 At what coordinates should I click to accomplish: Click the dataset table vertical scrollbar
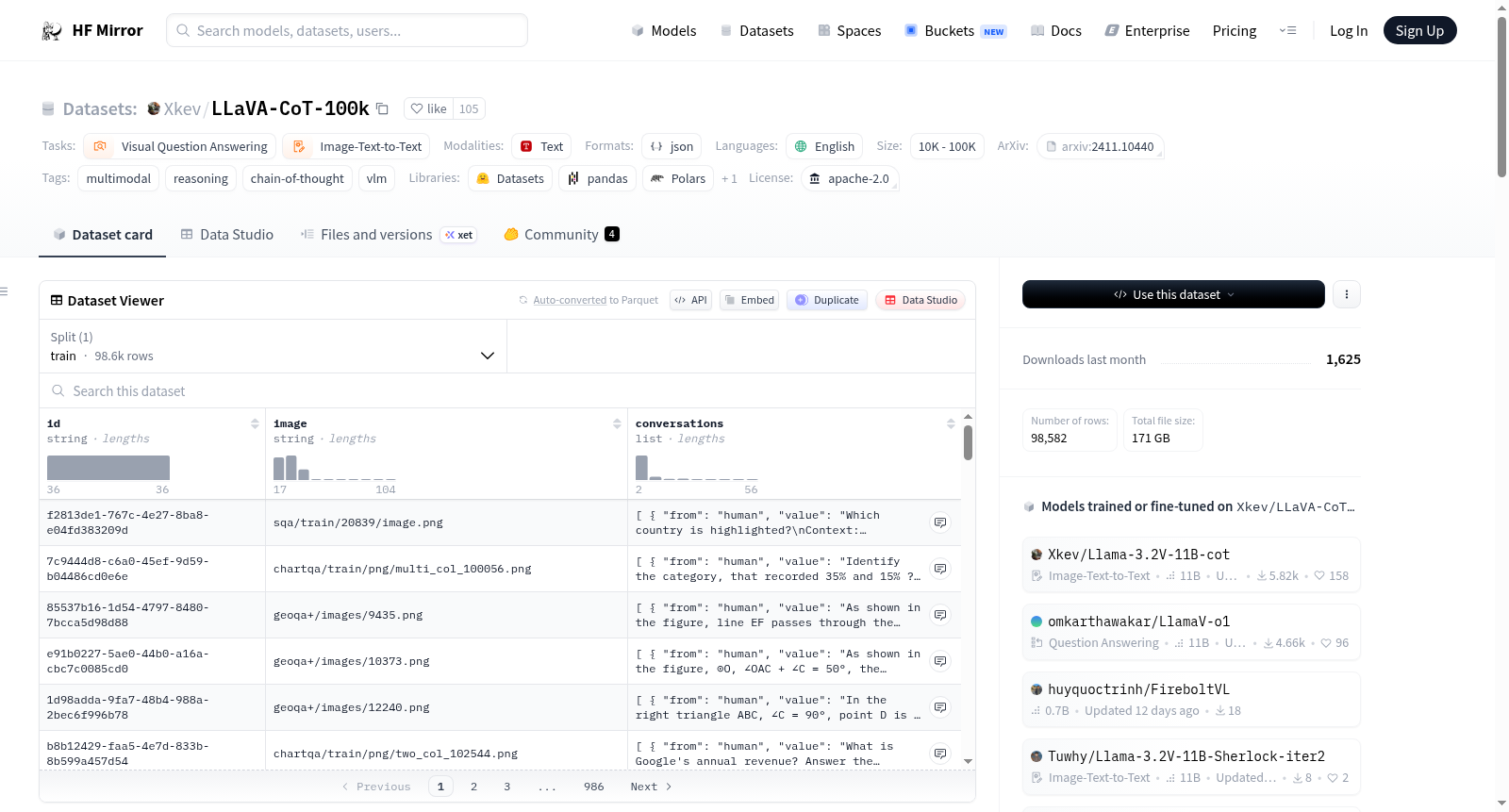pos(968,442)
